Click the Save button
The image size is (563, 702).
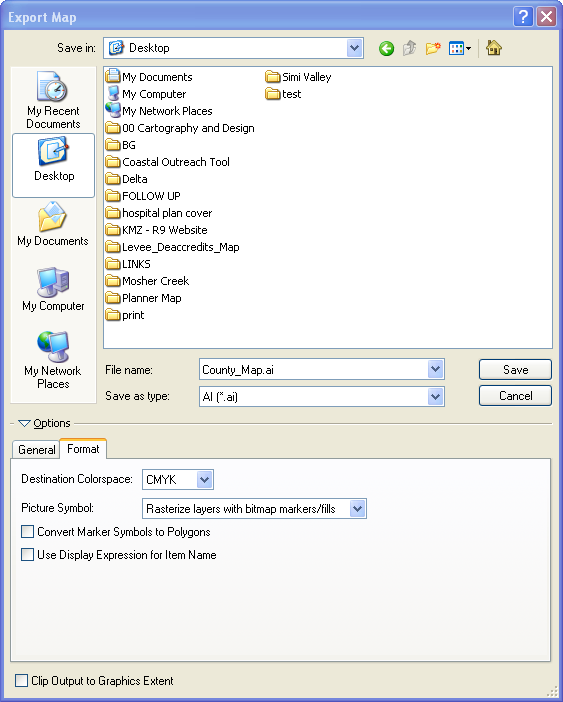[x=515, y=370]
